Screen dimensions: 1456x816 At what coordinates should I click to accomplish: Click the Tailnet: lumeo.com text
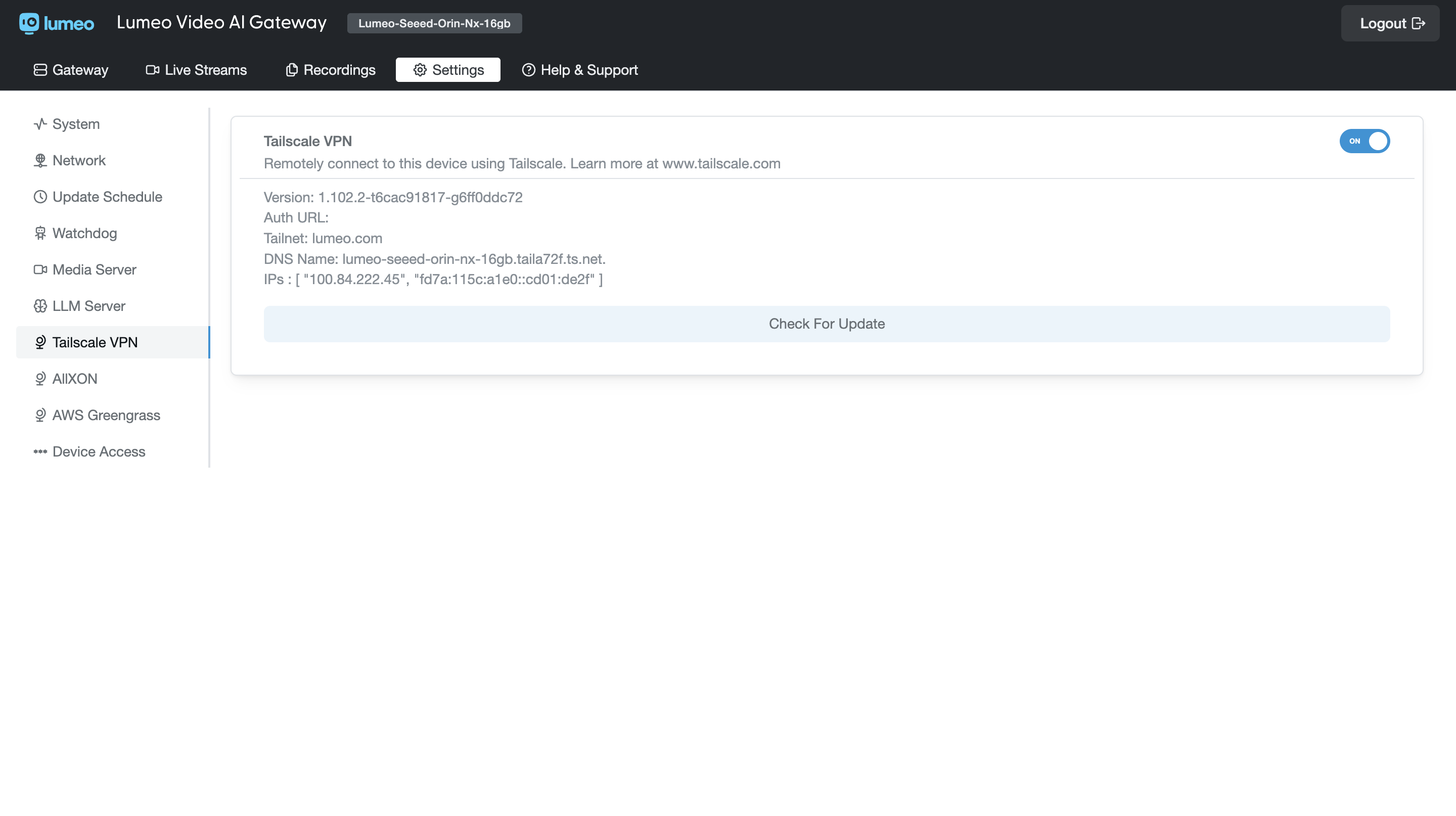click(x=323, y=239)
